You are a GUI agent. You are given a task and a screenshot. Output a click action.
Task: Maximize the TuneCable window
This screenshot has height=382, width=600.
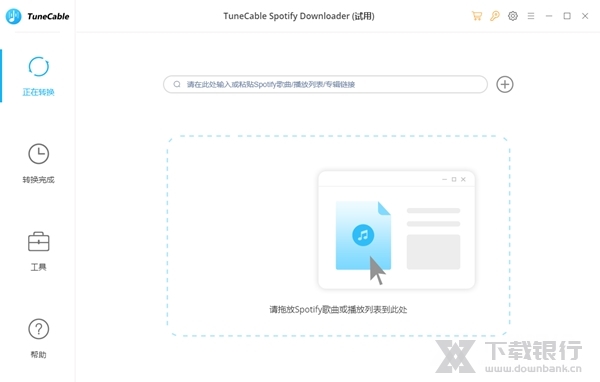567,16
